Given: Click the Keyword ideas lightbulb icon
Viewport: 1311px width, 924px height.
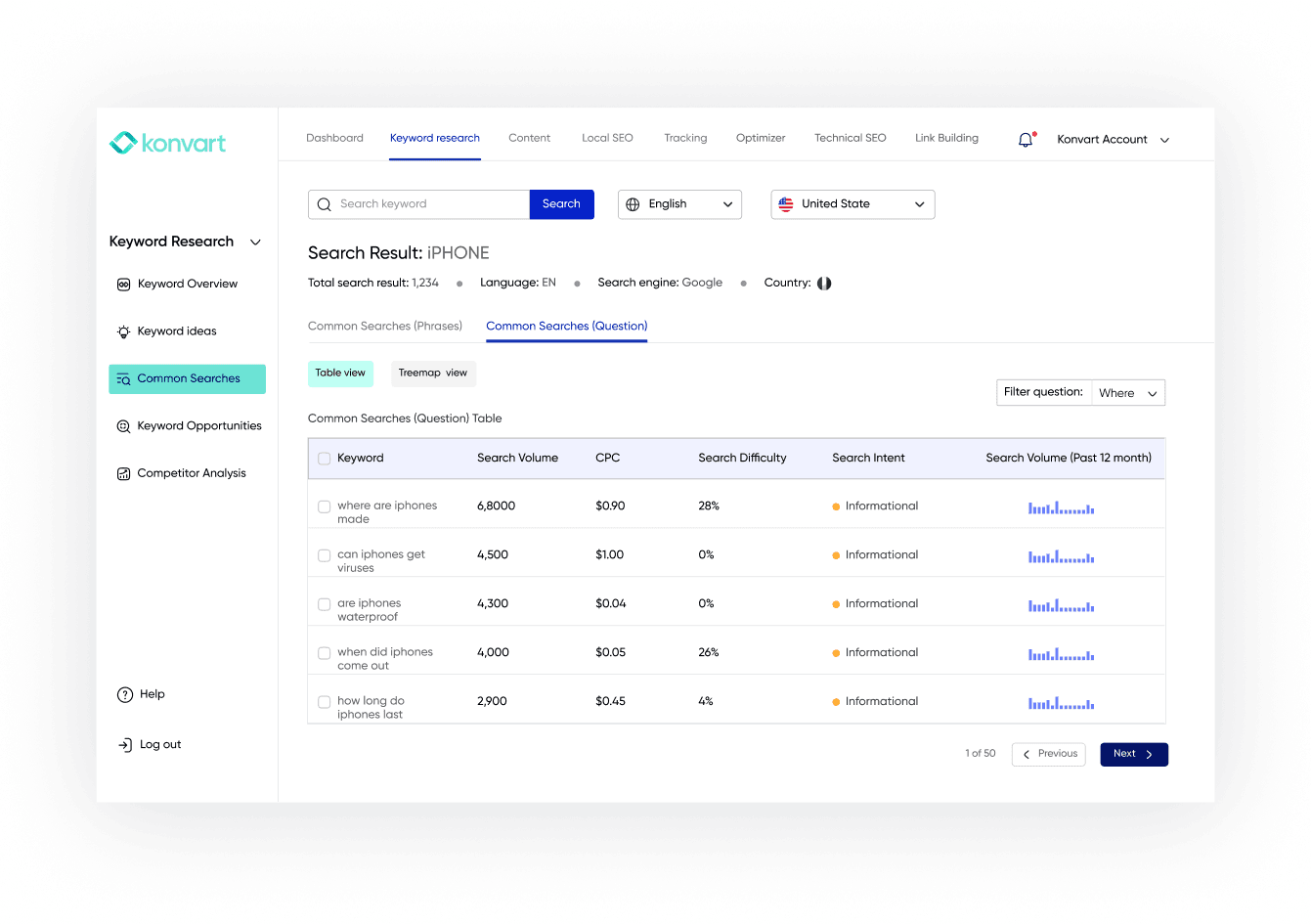Looking at the screenshot, I should 123,331.
